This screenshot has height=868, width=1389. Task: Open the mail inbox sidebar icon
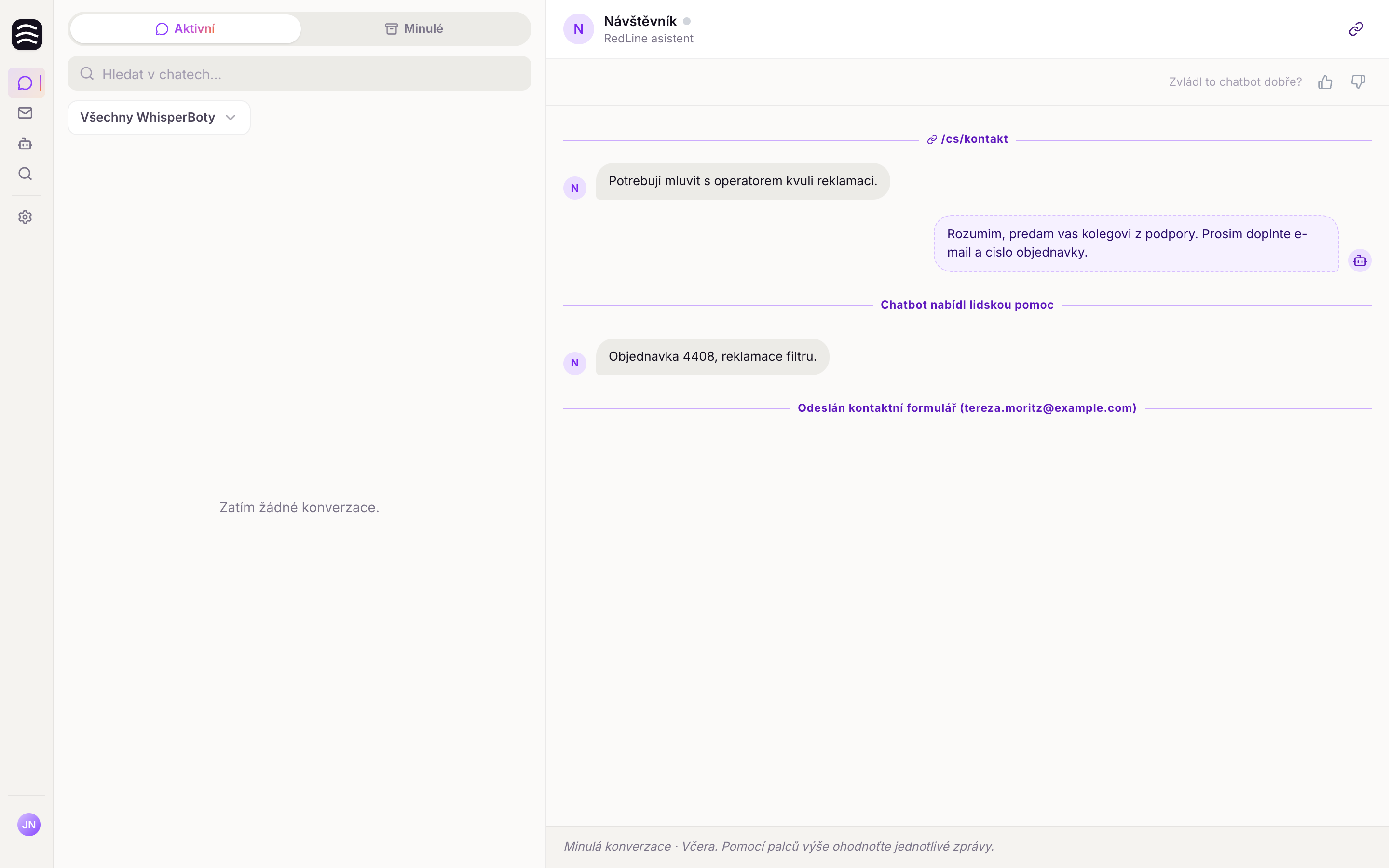[x=25, y=113]
